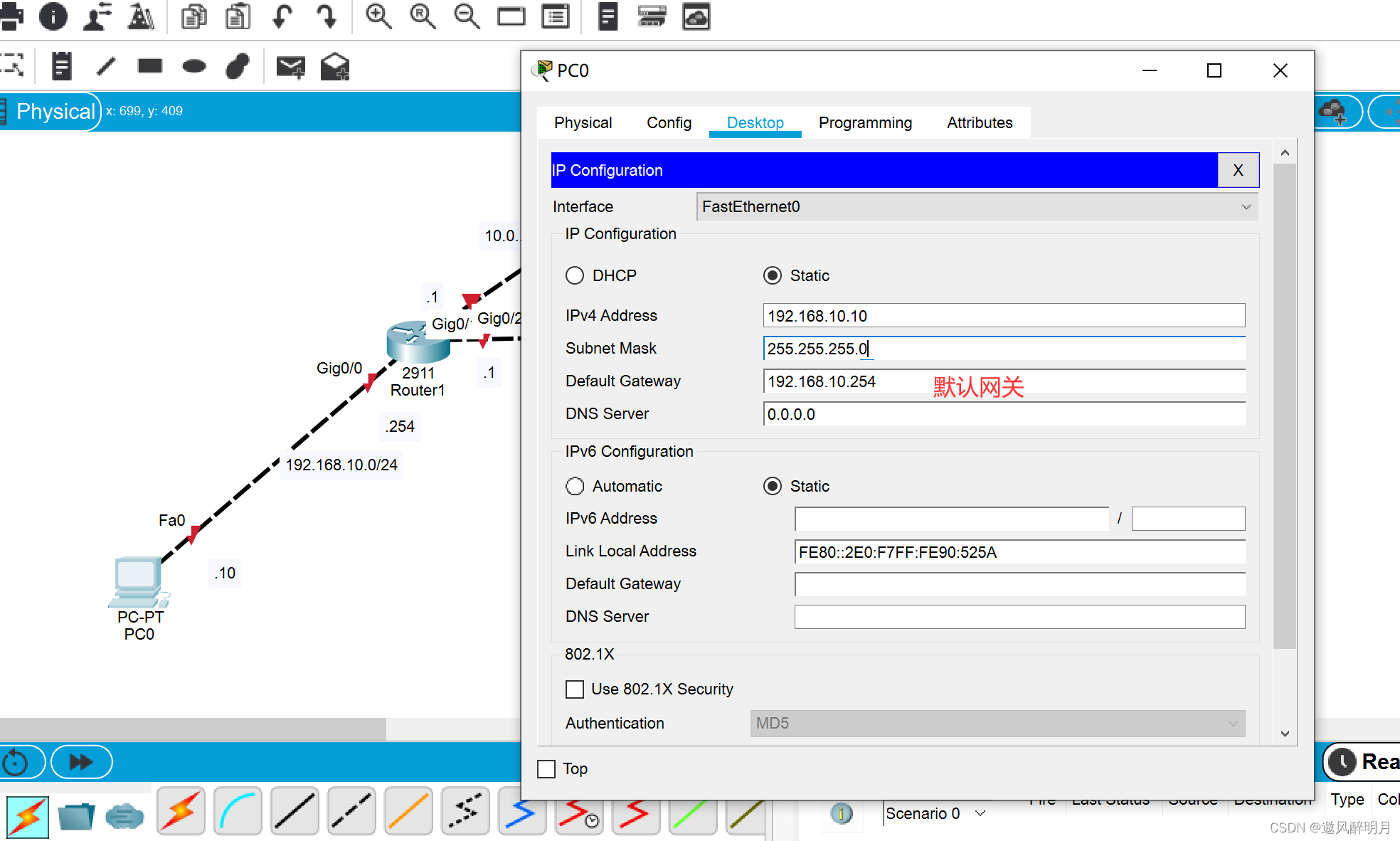The image size is (1400, 841).
Task: Select the add simple PDU envelope icon
Action: (x=290, y=67)
